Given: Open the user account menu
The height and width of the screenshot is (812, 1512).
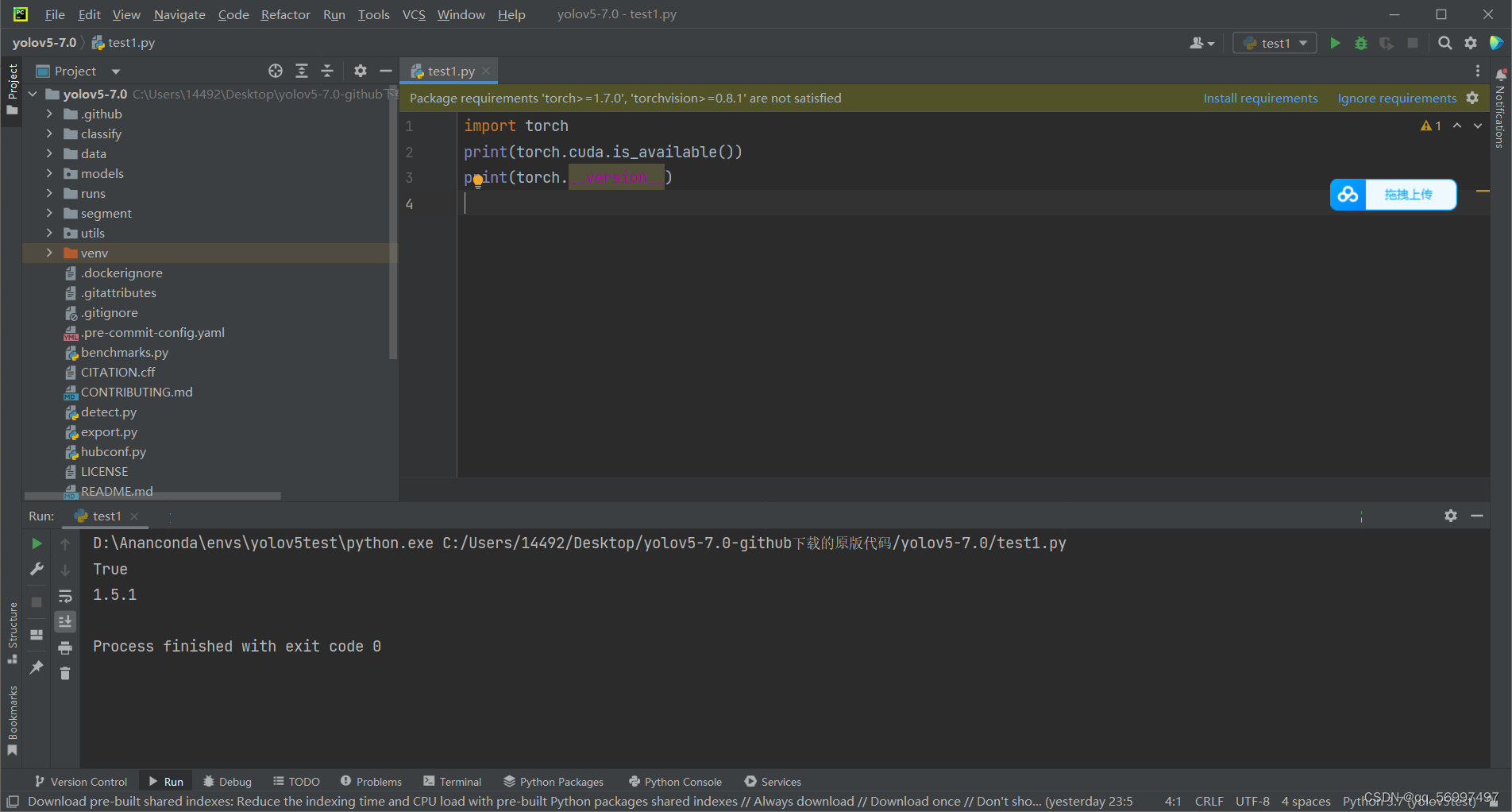Looking at the screenshot, I should (x=1201, y=43).
